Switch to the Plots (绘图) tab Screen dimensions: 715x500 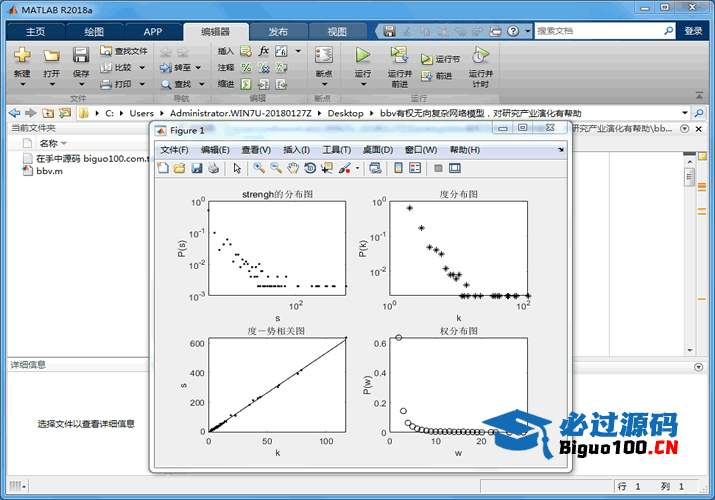point(94,31)
